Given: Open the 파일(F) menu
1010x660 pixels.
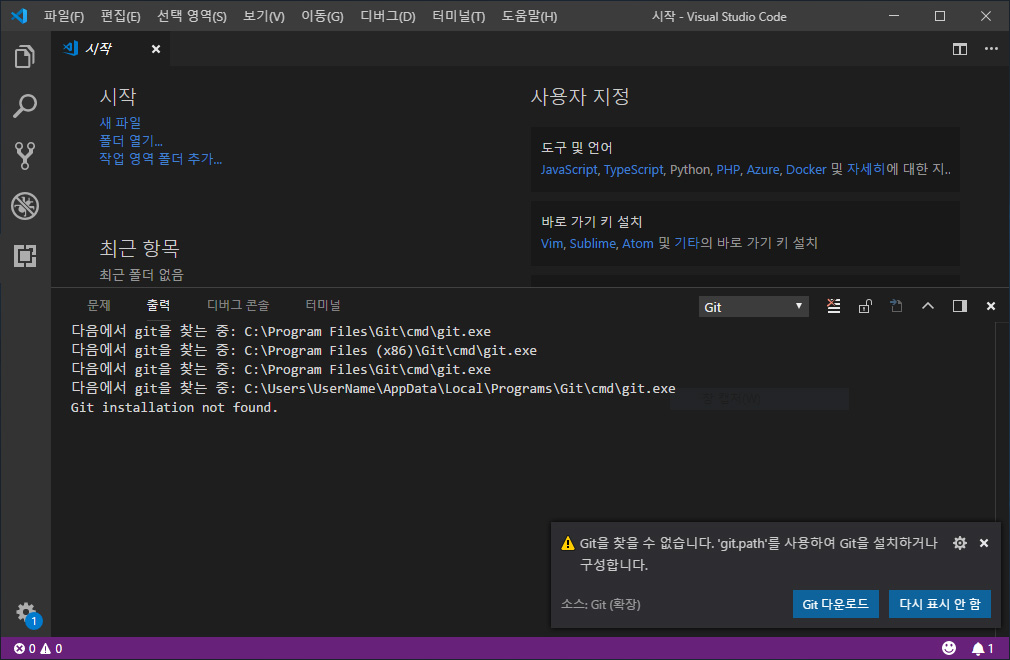Looking at the screenshot, I should (64, 16).
